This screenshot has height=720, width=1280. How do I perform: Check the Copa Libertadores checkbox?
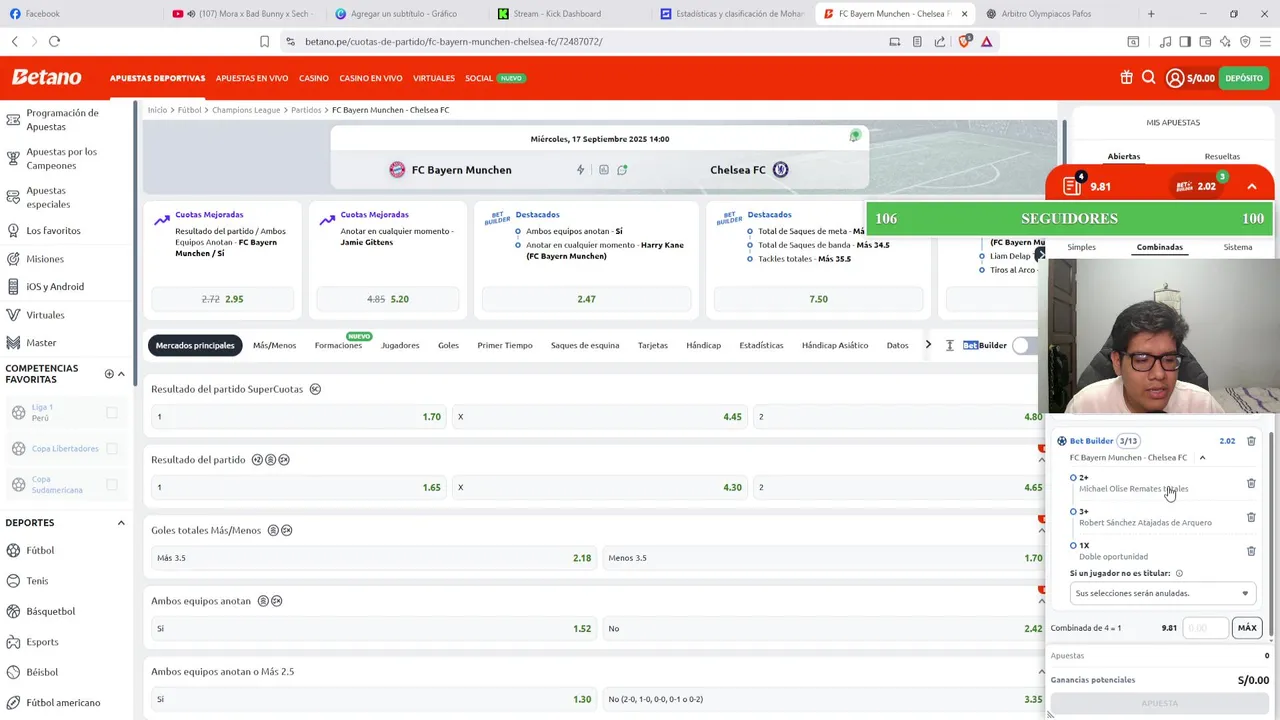tap(112, 449)
